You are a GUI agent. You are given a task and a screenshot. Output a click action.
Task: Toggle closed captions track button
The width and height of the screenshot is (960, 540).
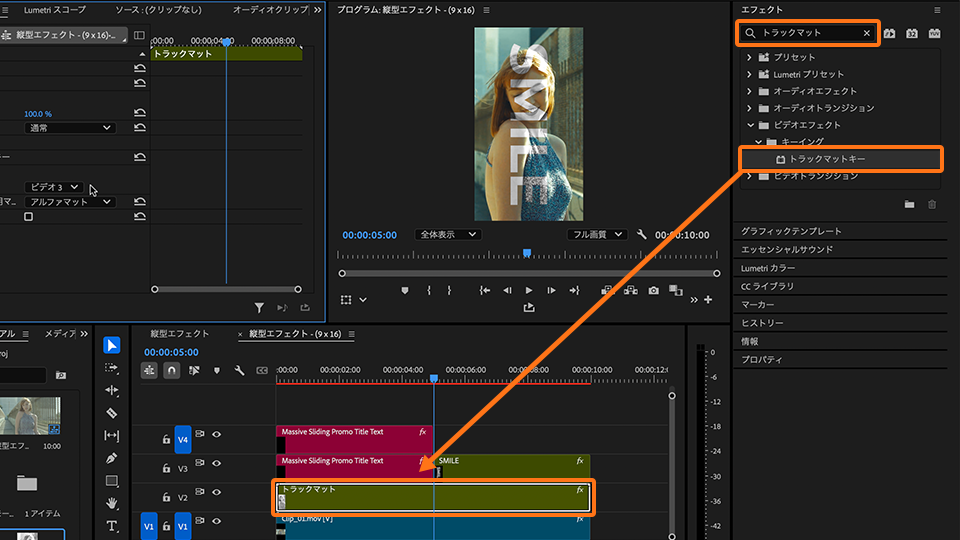coord(262,370)
